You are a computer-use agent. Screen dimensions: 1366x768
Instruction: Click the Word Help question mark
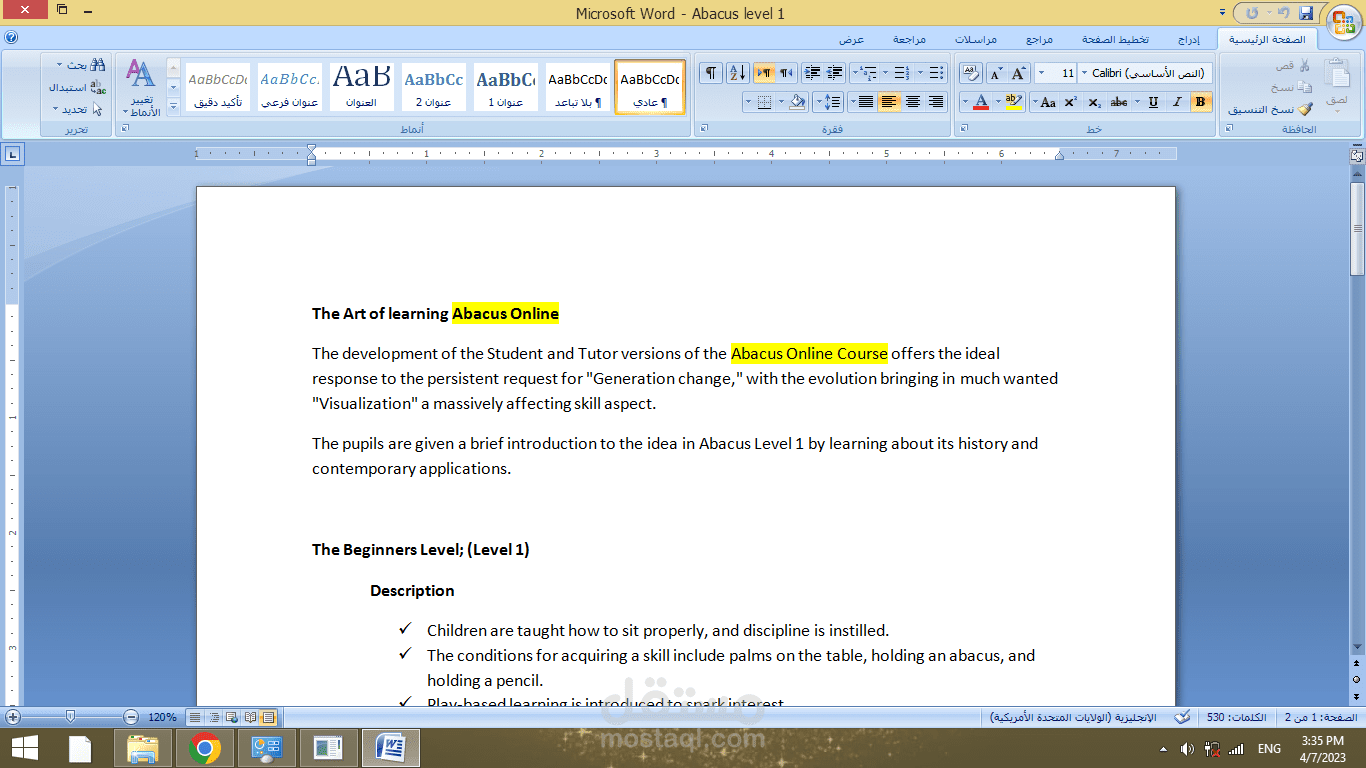pyautogui.click(x=10, y=38)
